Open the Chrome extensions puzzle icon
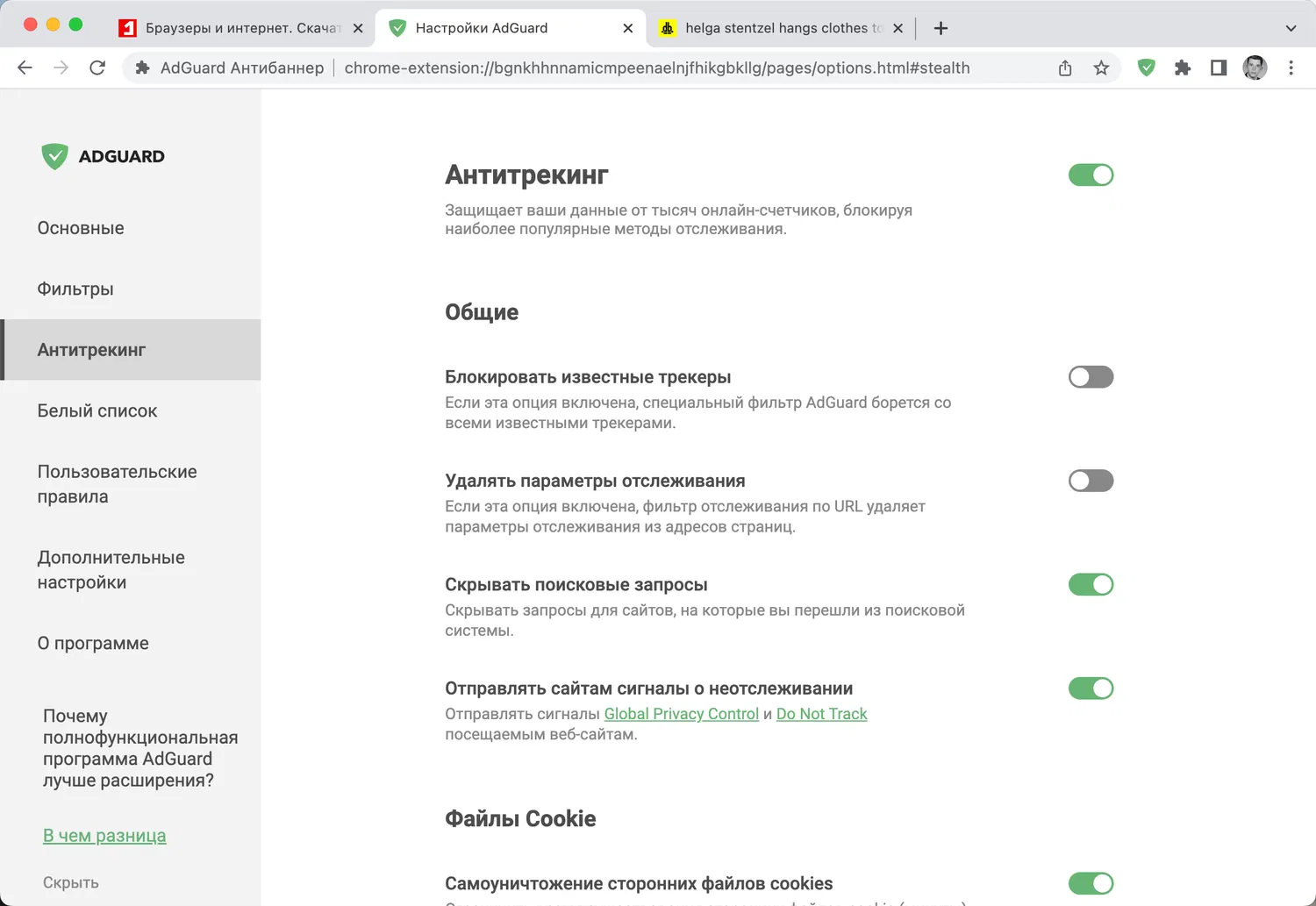 tap(1183, 68)
